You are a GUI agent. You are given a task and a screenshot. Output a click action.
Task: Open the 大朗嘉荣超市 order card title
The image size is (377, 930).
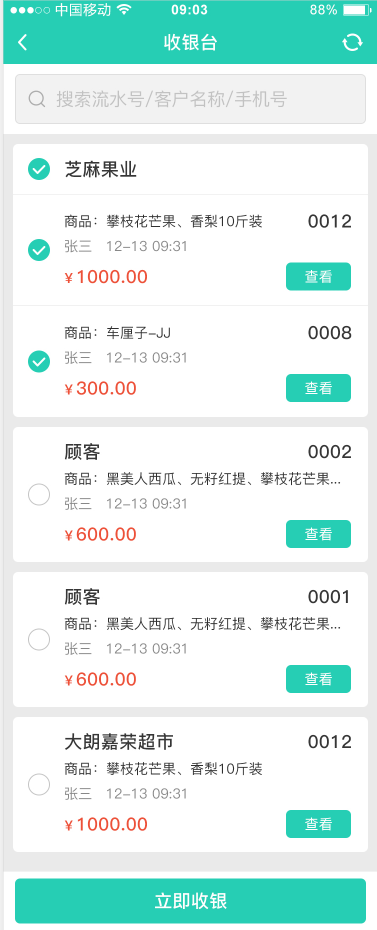[119, 742]
